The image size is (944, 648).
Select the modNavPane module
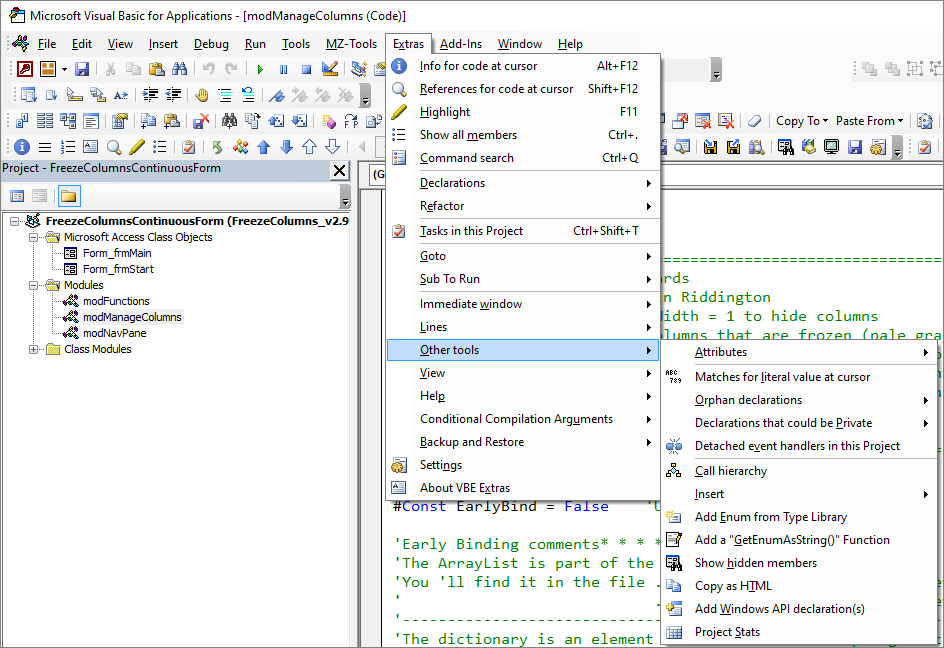click(114, 333)
